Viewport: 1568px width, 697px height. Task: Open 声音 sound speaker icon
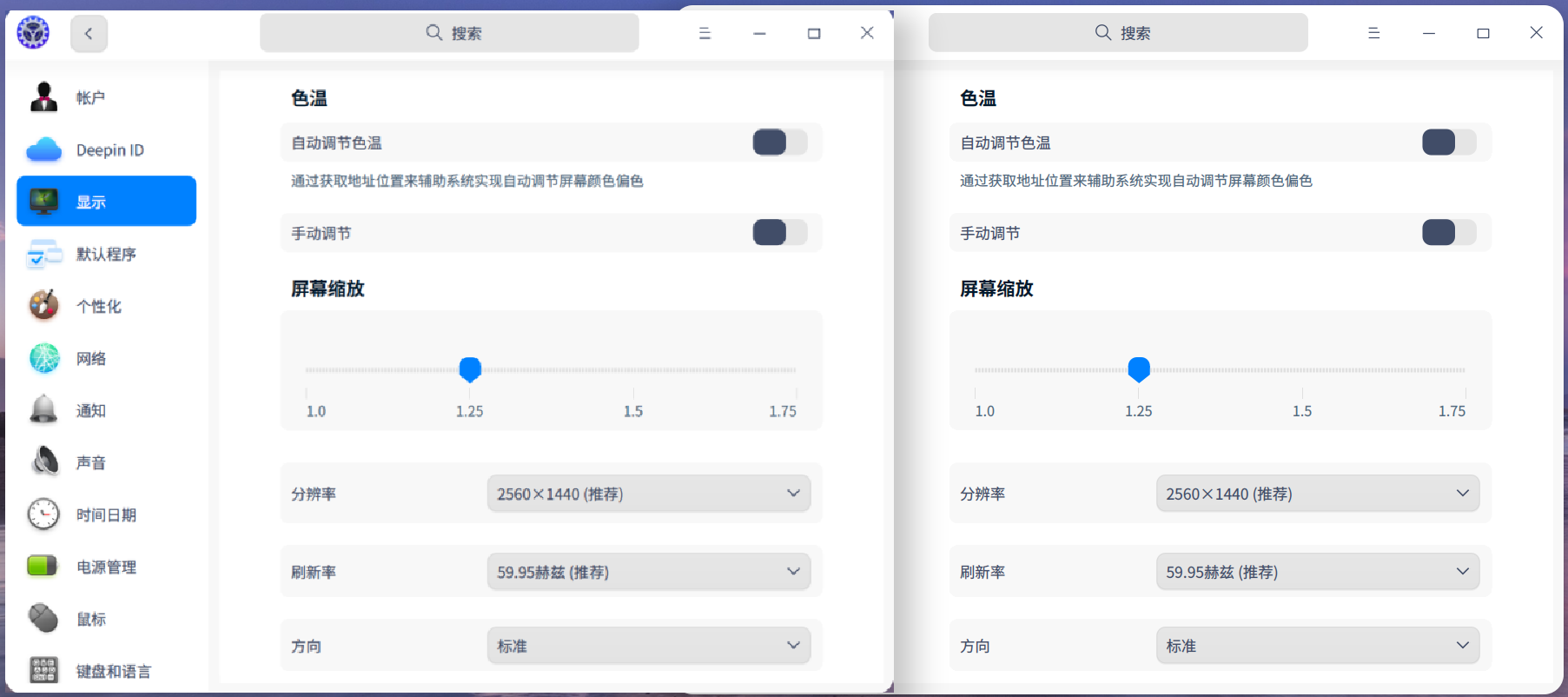coord(43,462)
